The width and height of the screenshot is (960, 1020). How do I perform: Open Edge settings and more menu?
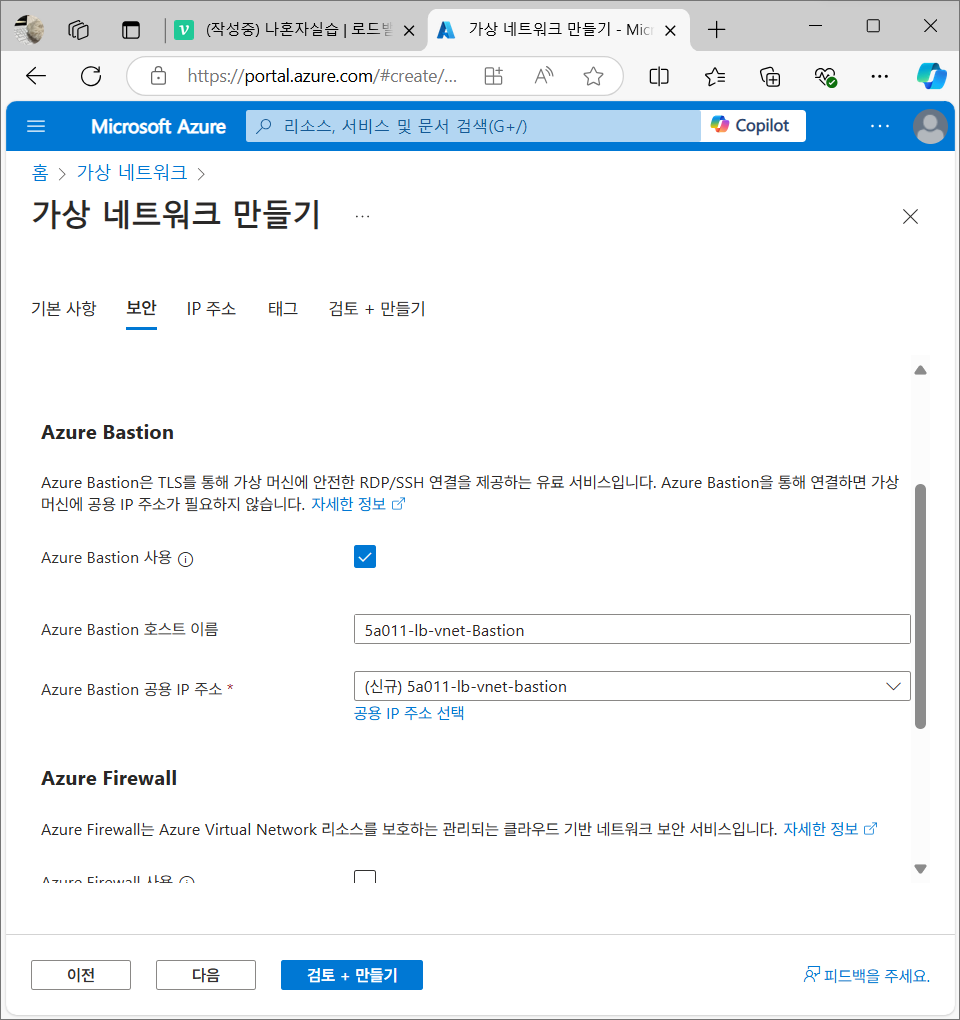(879, 77)
